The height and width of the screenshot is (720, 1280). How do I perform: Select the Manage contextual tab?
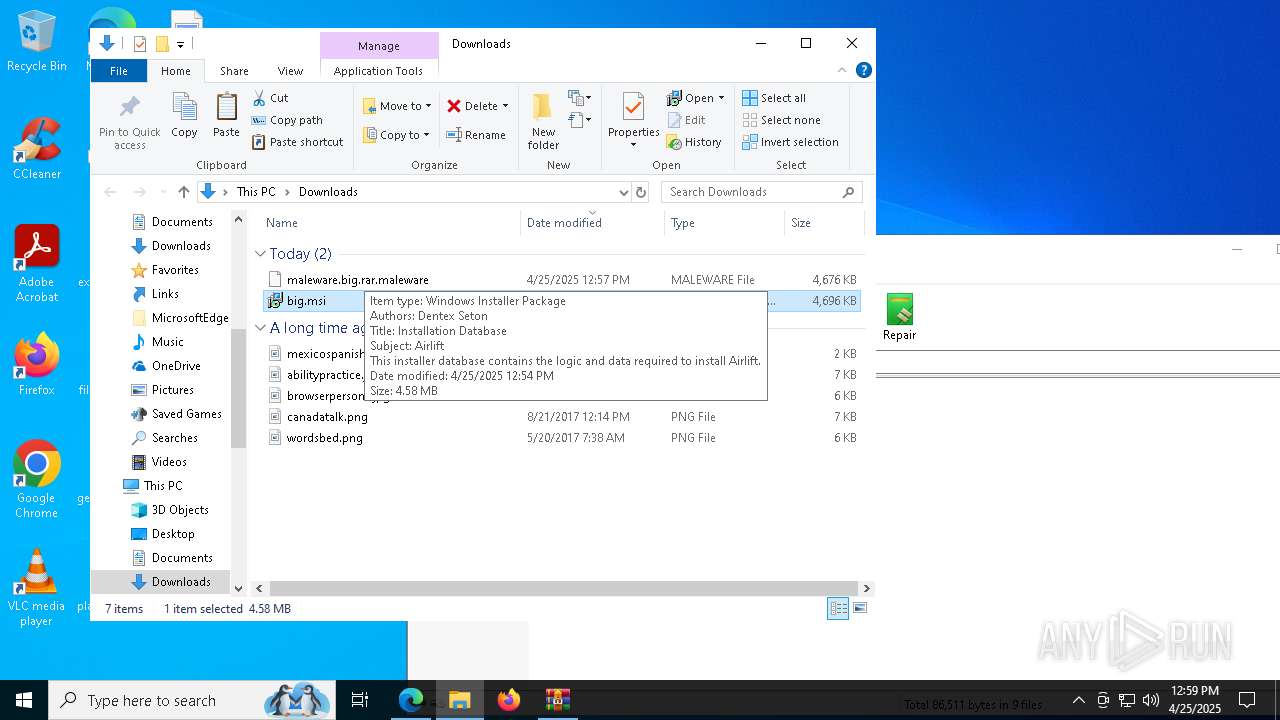(379, 46)
